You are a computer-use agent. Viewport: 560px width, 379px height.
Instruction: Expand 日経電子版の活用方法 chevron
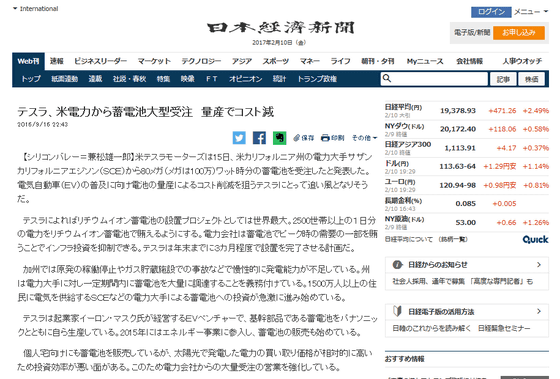coord(539,311)
